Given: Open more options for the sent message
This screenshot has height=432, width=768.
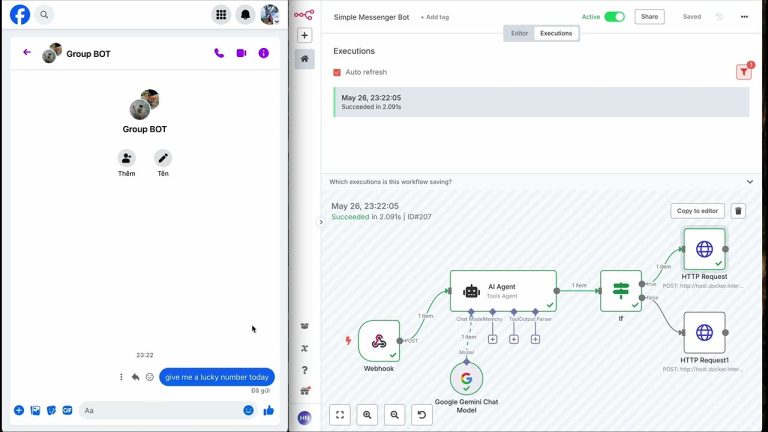Looking at the screenshot, I should (121, 377).
